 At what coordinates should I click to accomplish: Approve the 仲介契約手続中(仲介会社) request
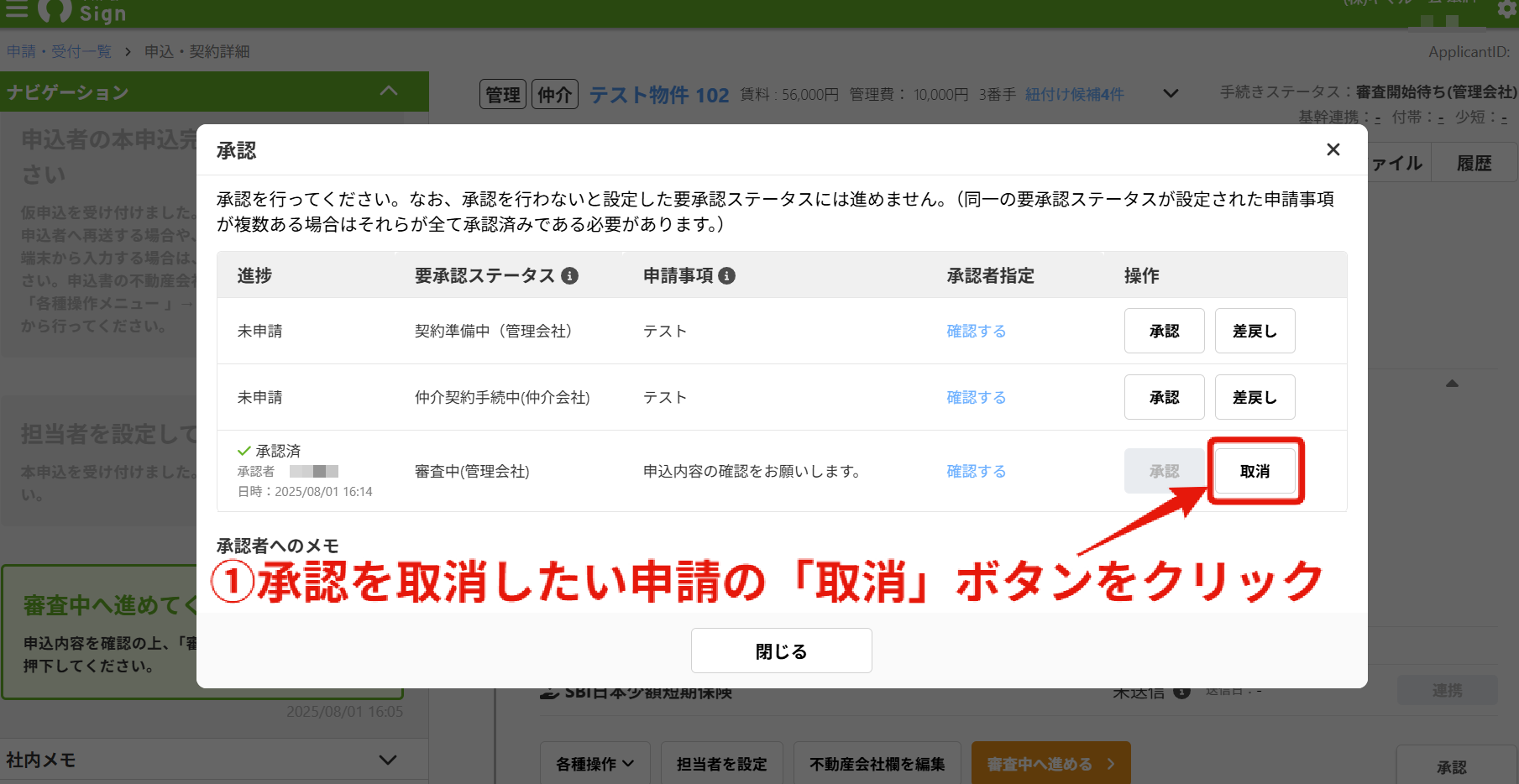[x=1164, y=397]
